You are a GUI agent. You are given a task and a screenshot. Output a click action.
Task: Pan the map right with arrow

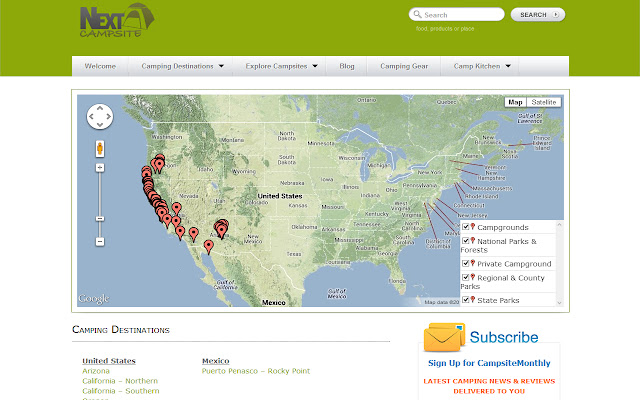(x=108, y=116)
